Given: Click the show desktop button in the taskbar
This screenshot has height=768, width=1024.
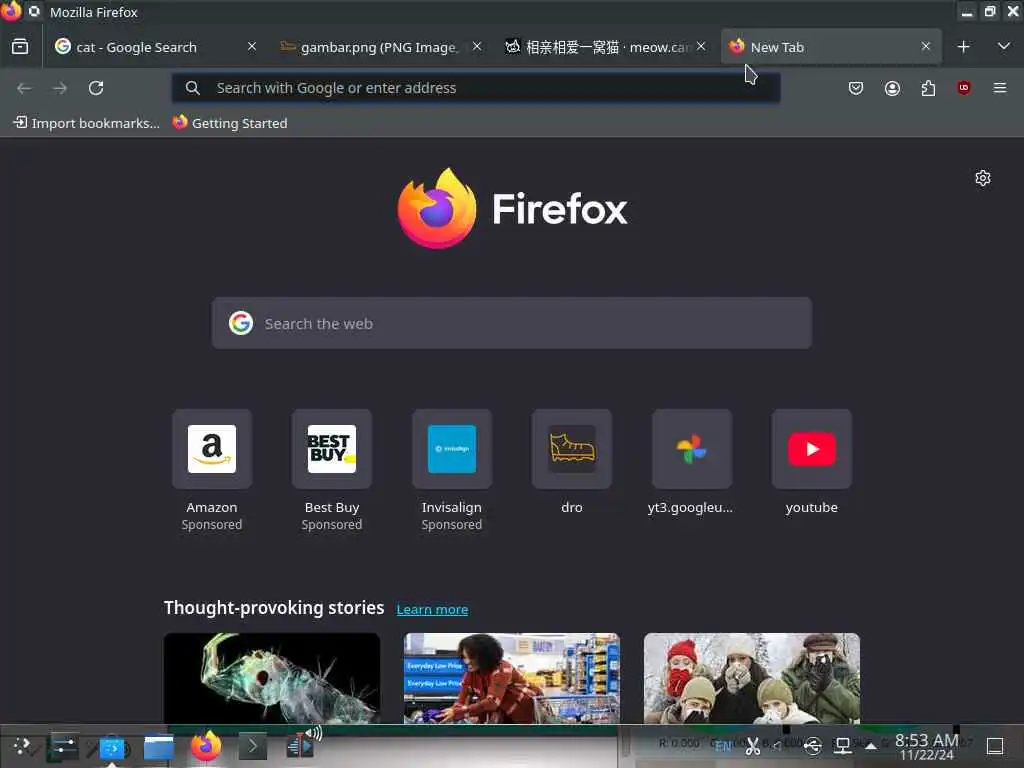Looking at the screenshot, I should click(x=995, y=746).
